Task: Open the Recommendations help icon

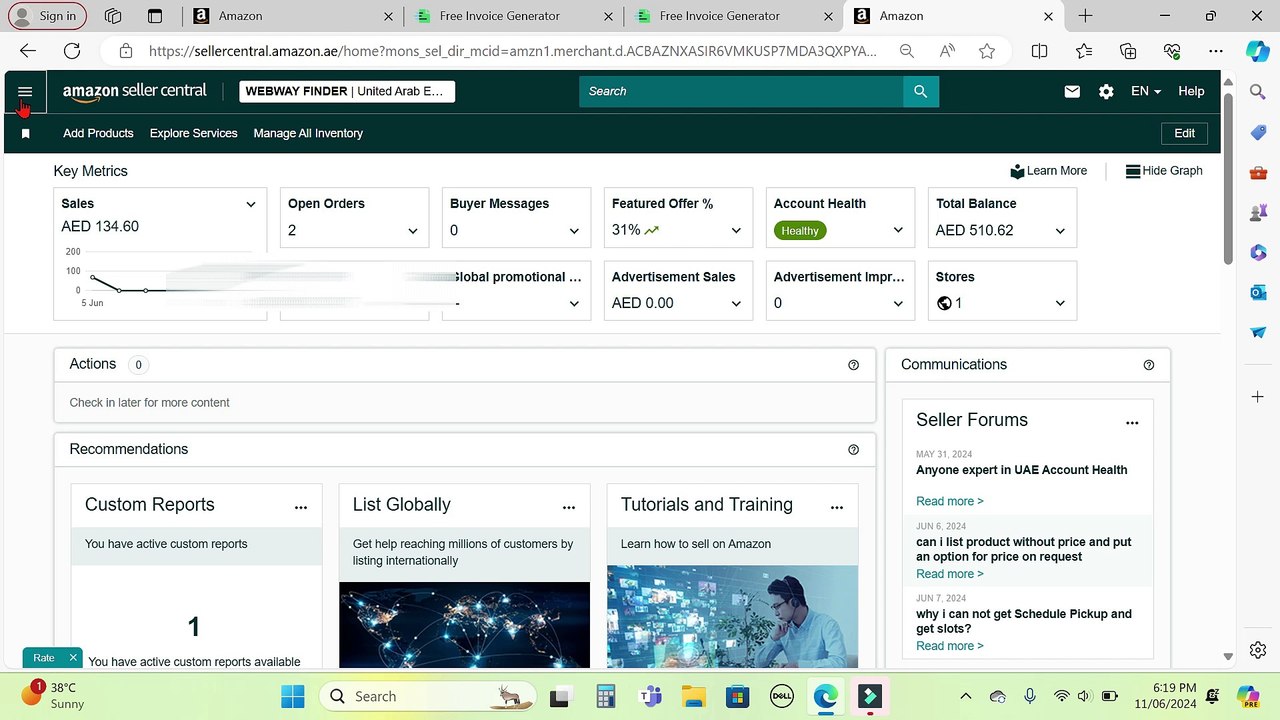Action: [x=853, y=450]
